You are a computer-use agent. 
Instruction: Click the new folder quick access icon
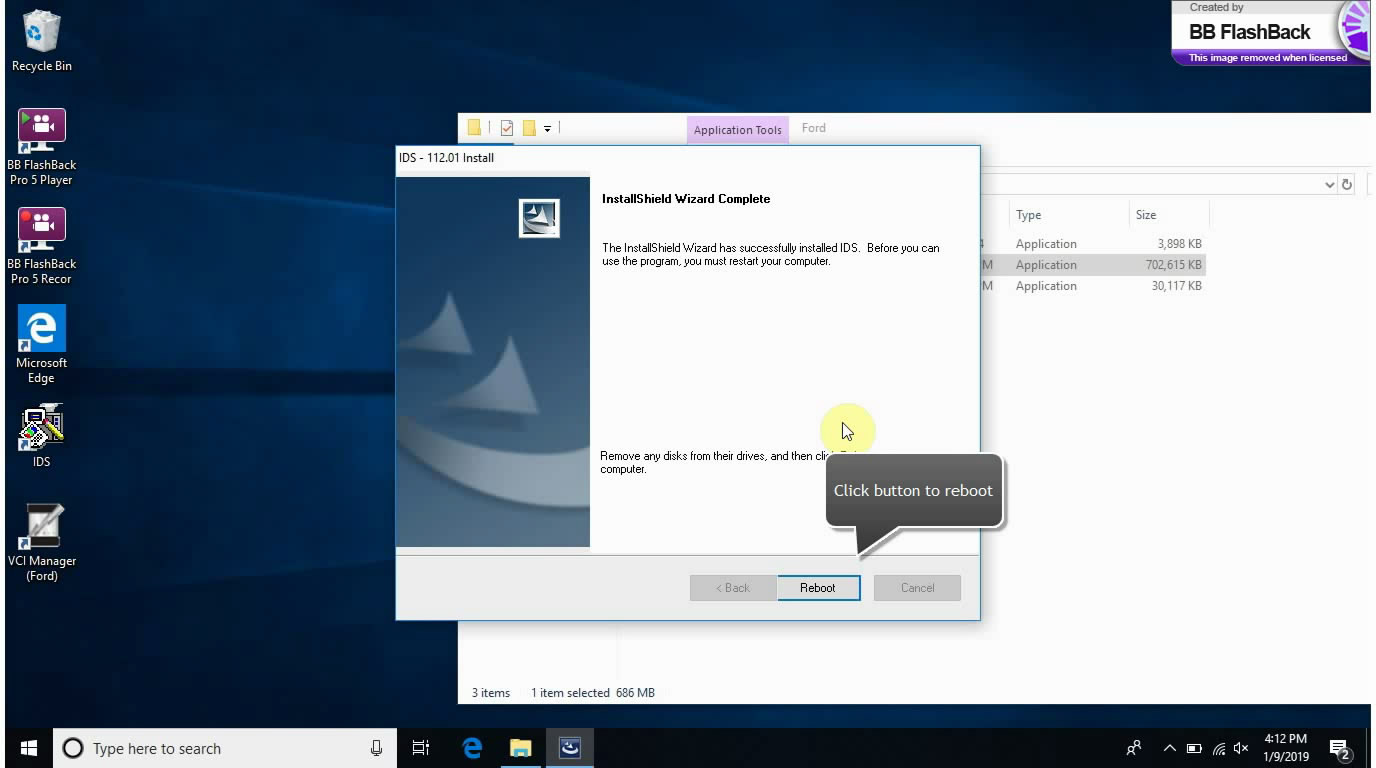529,128
